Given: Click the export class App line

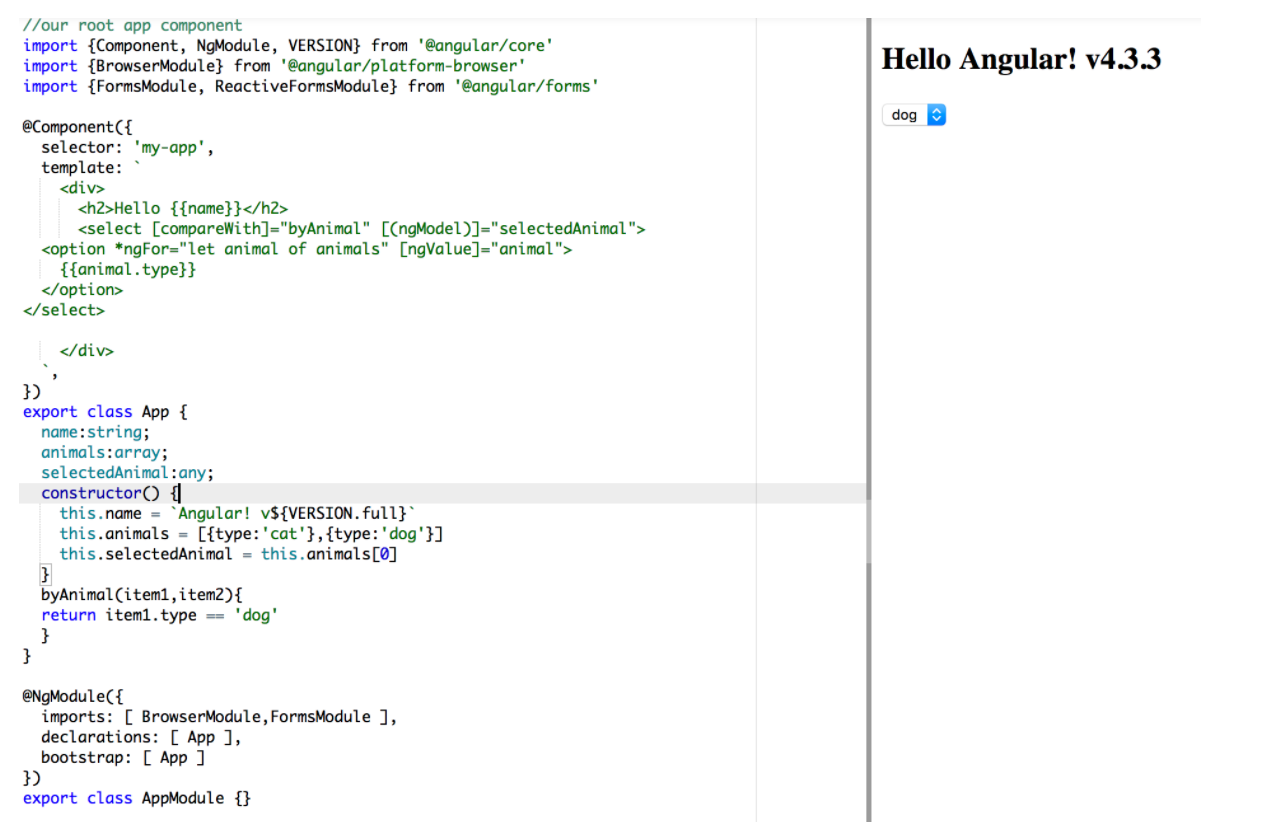Looking at the screenshot, I should point(105,412).
